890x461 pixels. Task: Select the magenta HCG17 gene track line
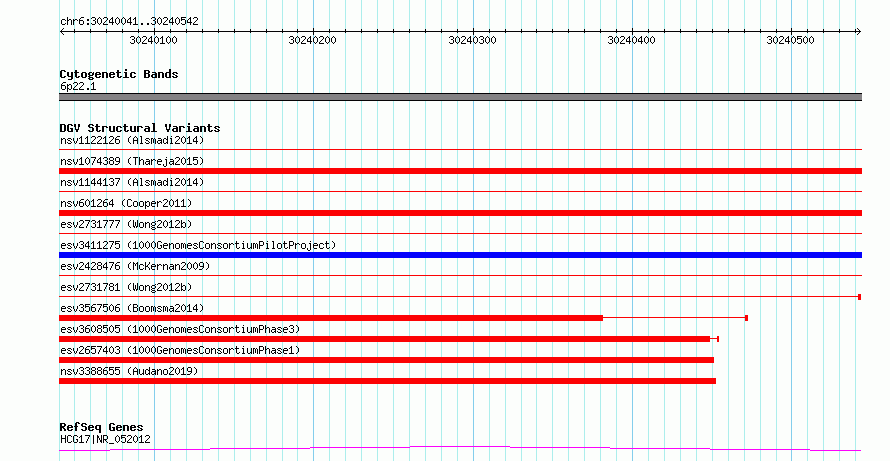(460, 449)
